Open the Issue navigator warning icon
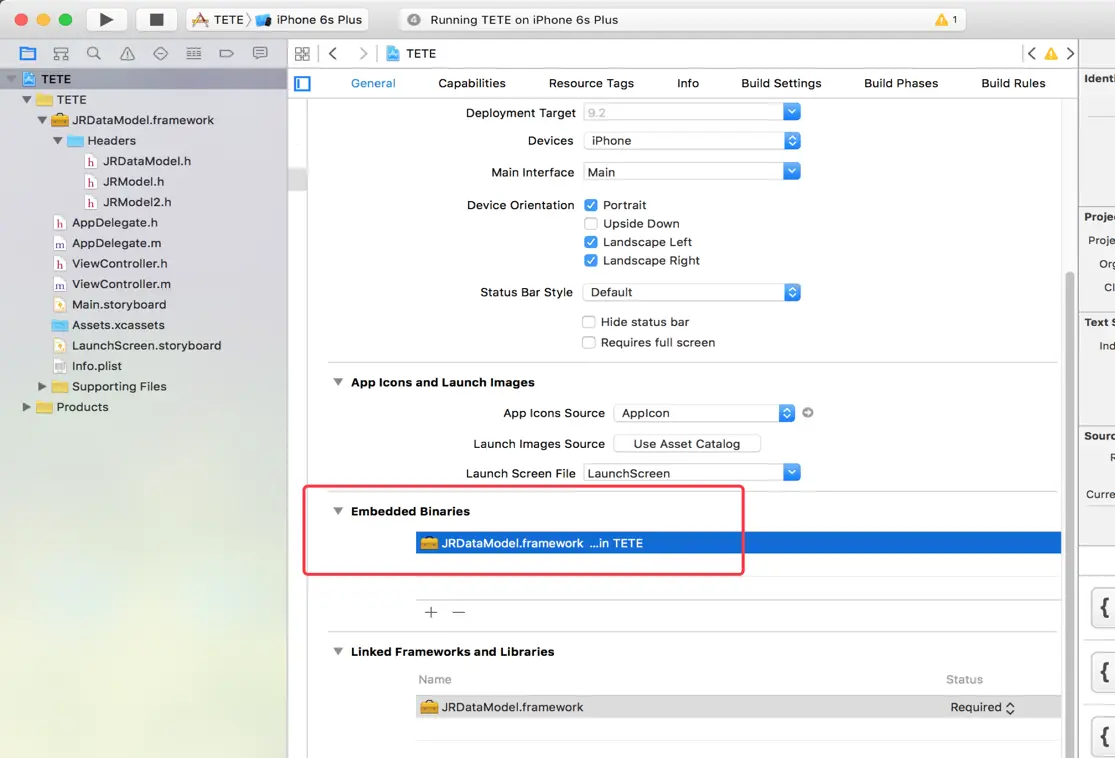The width and height of the screenshot is (1115, 758). pos(127,53)
